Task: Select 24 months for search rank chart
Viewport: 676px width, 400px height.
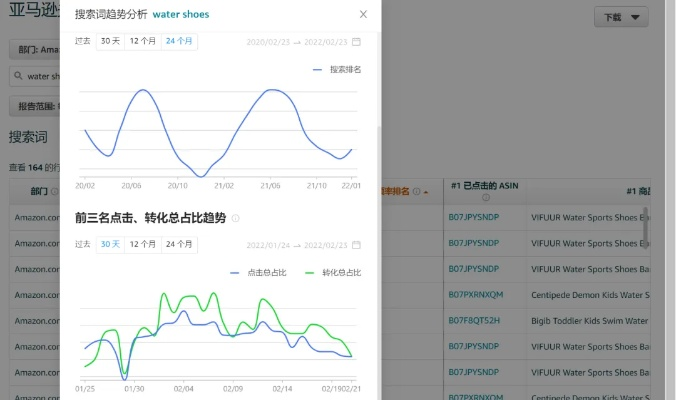Action: pyautogui.click(x=179, y=42)
